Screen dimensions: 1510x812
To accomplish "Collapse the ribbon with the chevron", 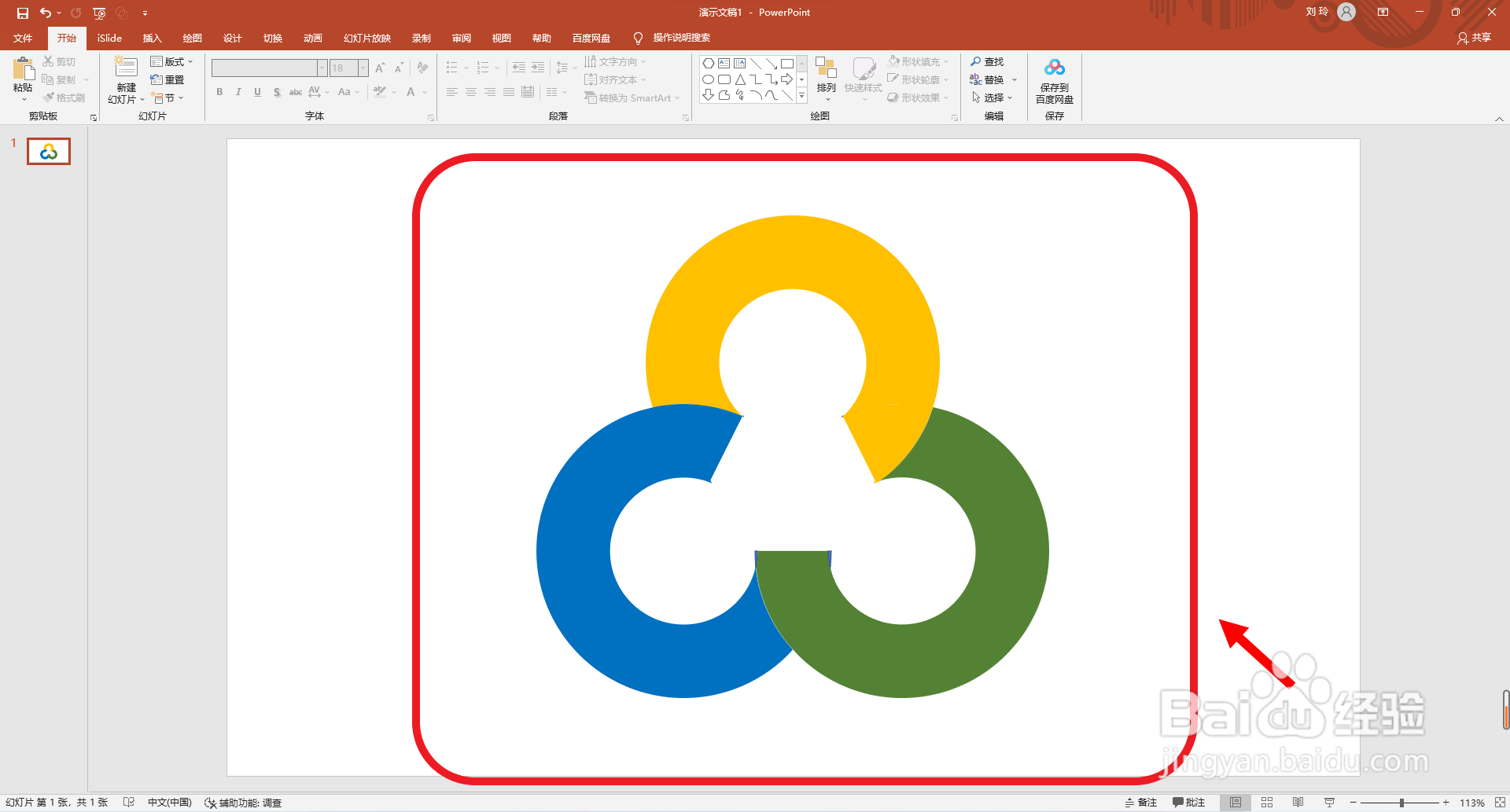I will [x=1499, y=119].
